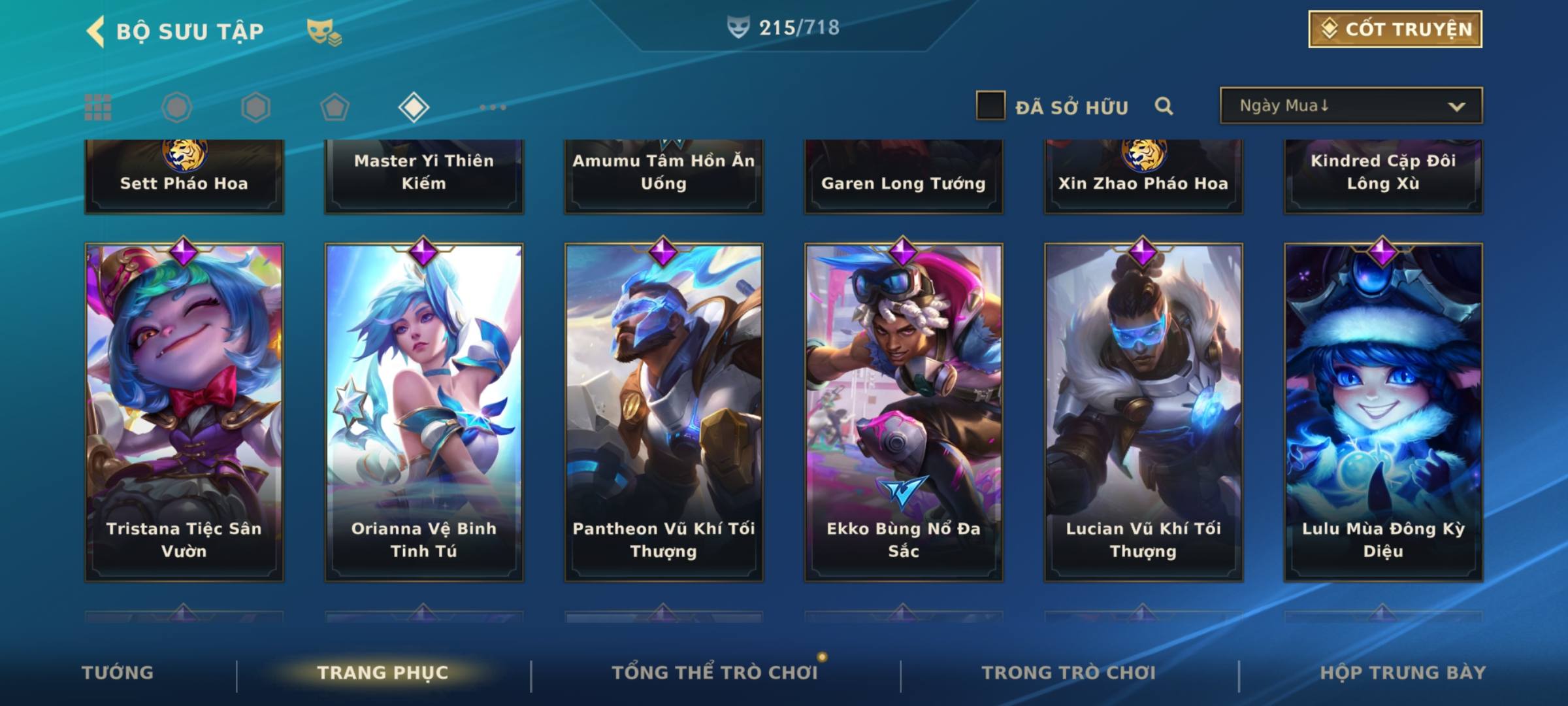Switch to the Tướng tab
The width and height of the screenshot is (1568, 706).
[118, 673]
